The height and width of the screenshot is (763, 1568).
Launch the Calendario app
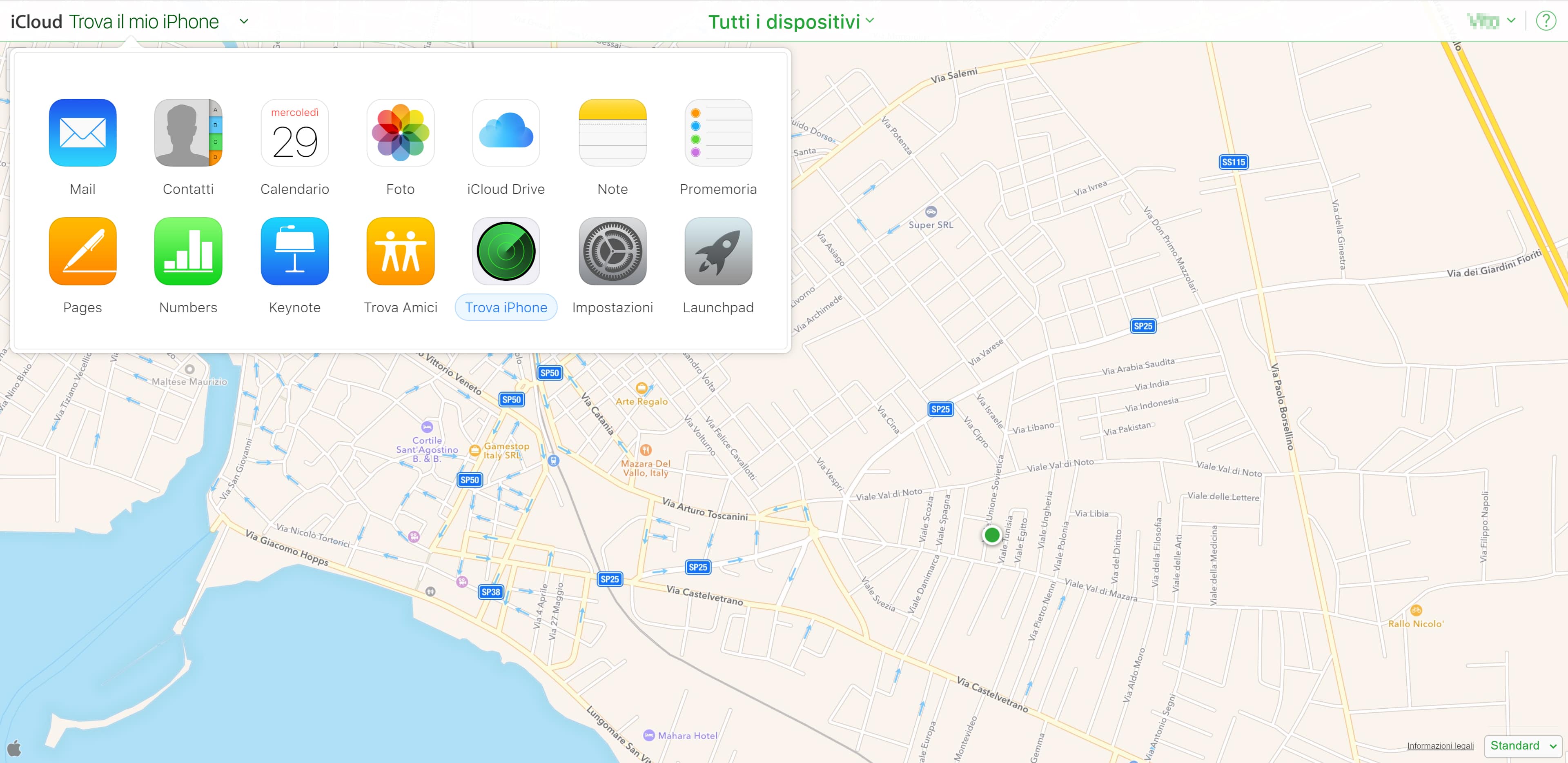tap(294, 133)
